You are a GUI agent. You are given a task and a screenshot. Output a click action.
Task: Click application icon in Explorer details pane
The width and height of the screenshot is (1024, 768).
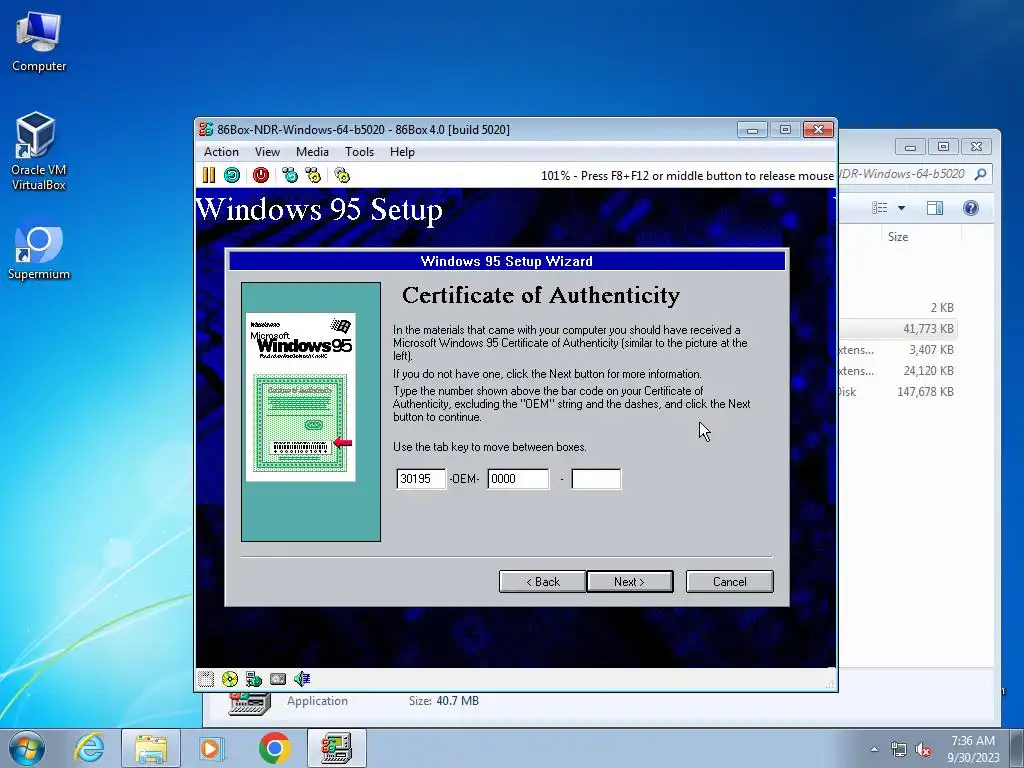click(249, 704)
